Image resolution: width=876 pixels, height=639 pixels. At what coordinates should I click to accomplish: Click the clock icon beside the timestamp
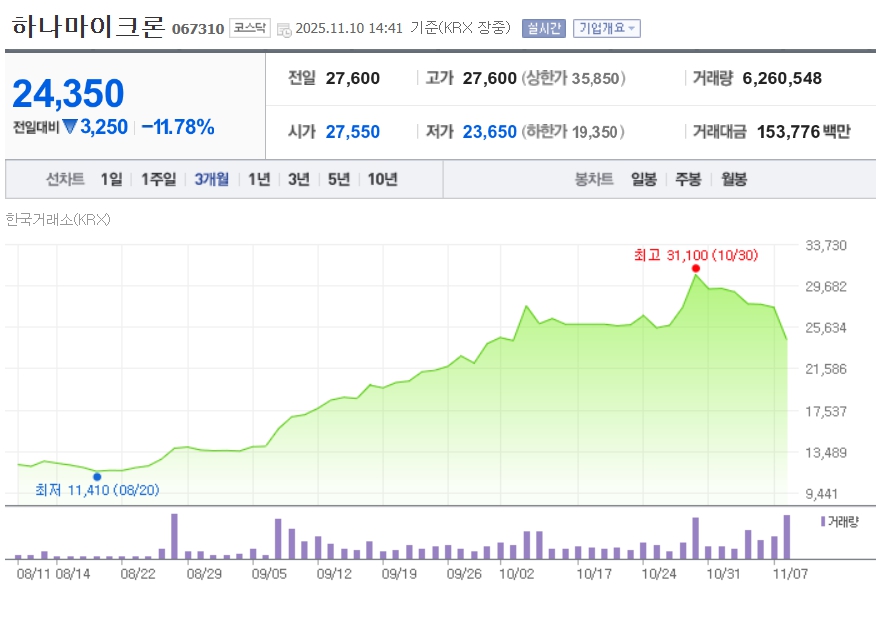tap(284, 29)
